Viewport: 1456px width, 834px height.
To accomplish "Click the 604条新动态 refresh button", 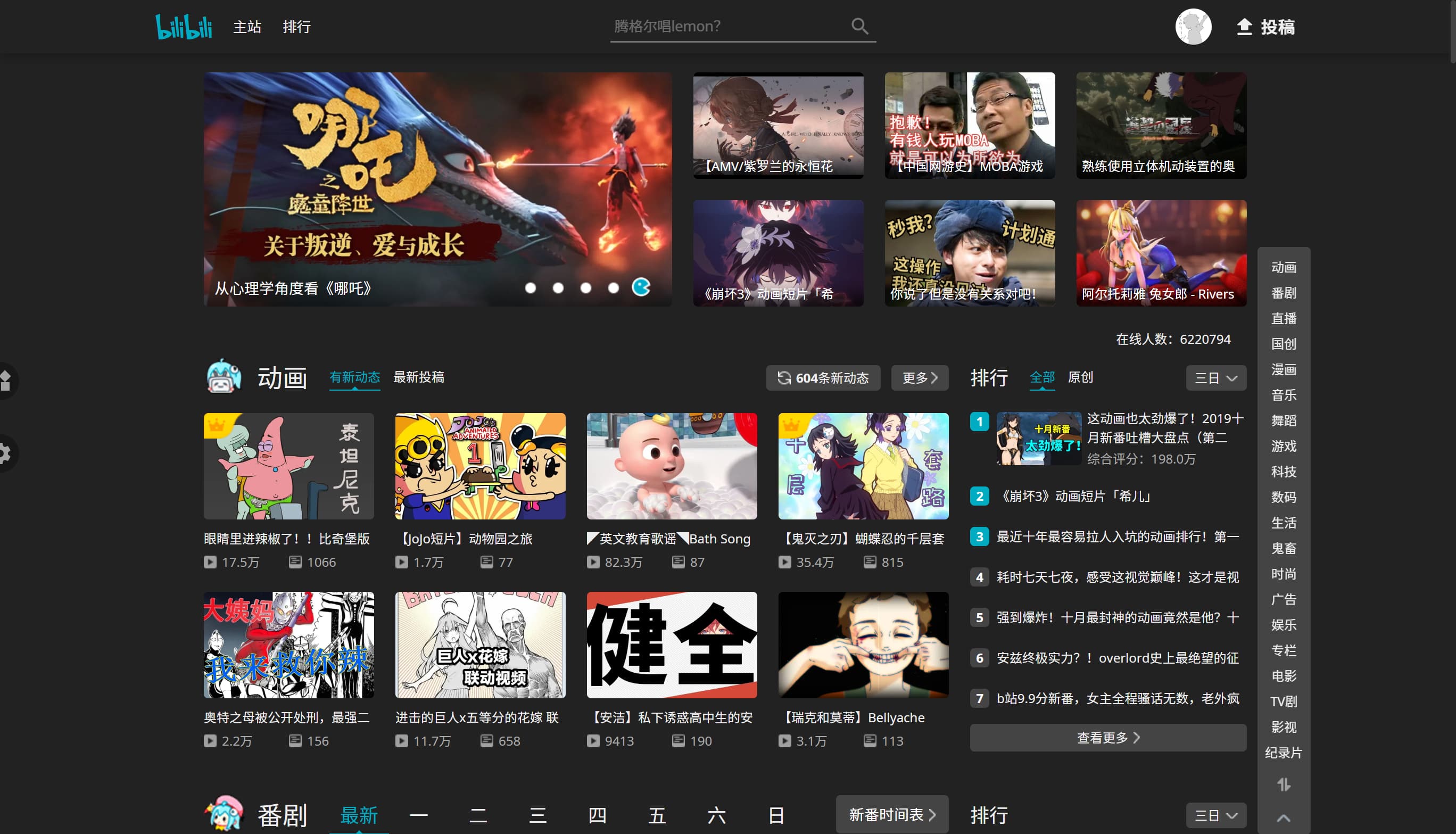I will (x=823, y=378).
